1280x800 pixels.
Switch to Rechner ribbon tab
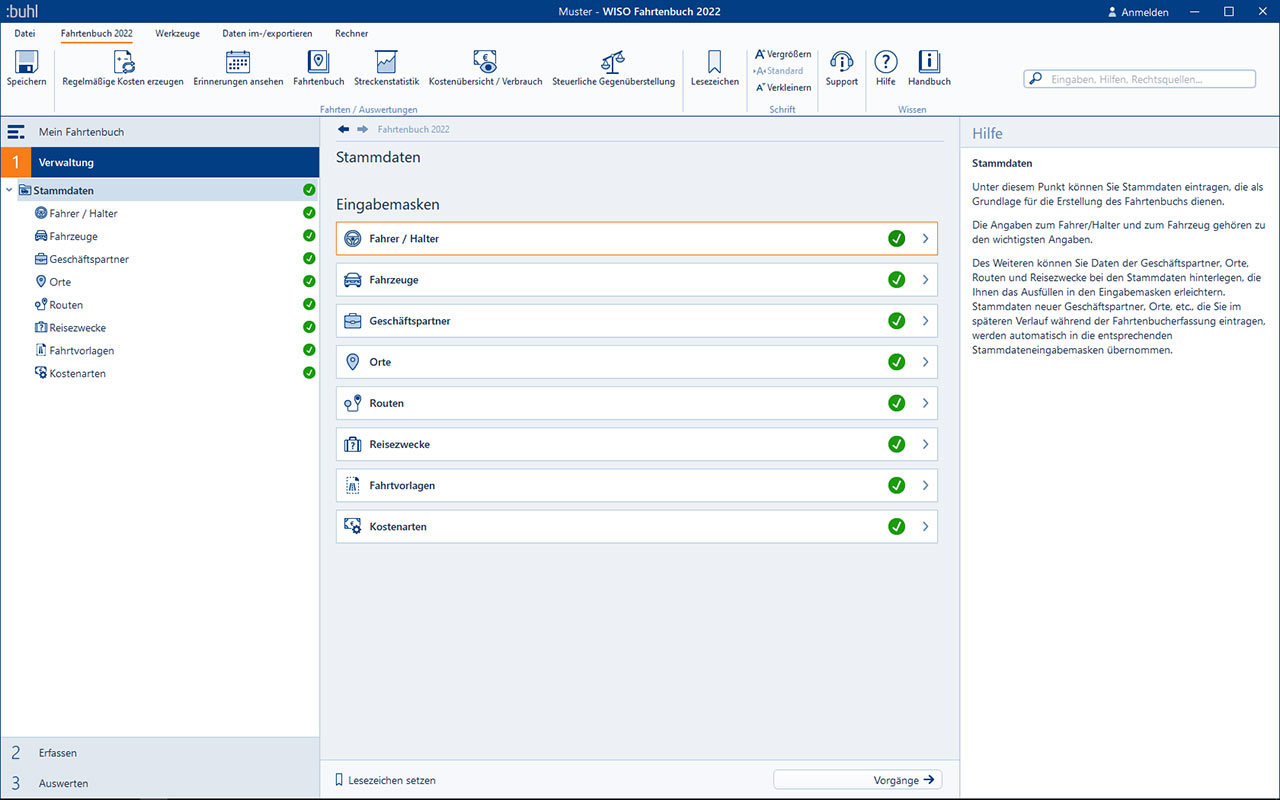tap(351, 33)
